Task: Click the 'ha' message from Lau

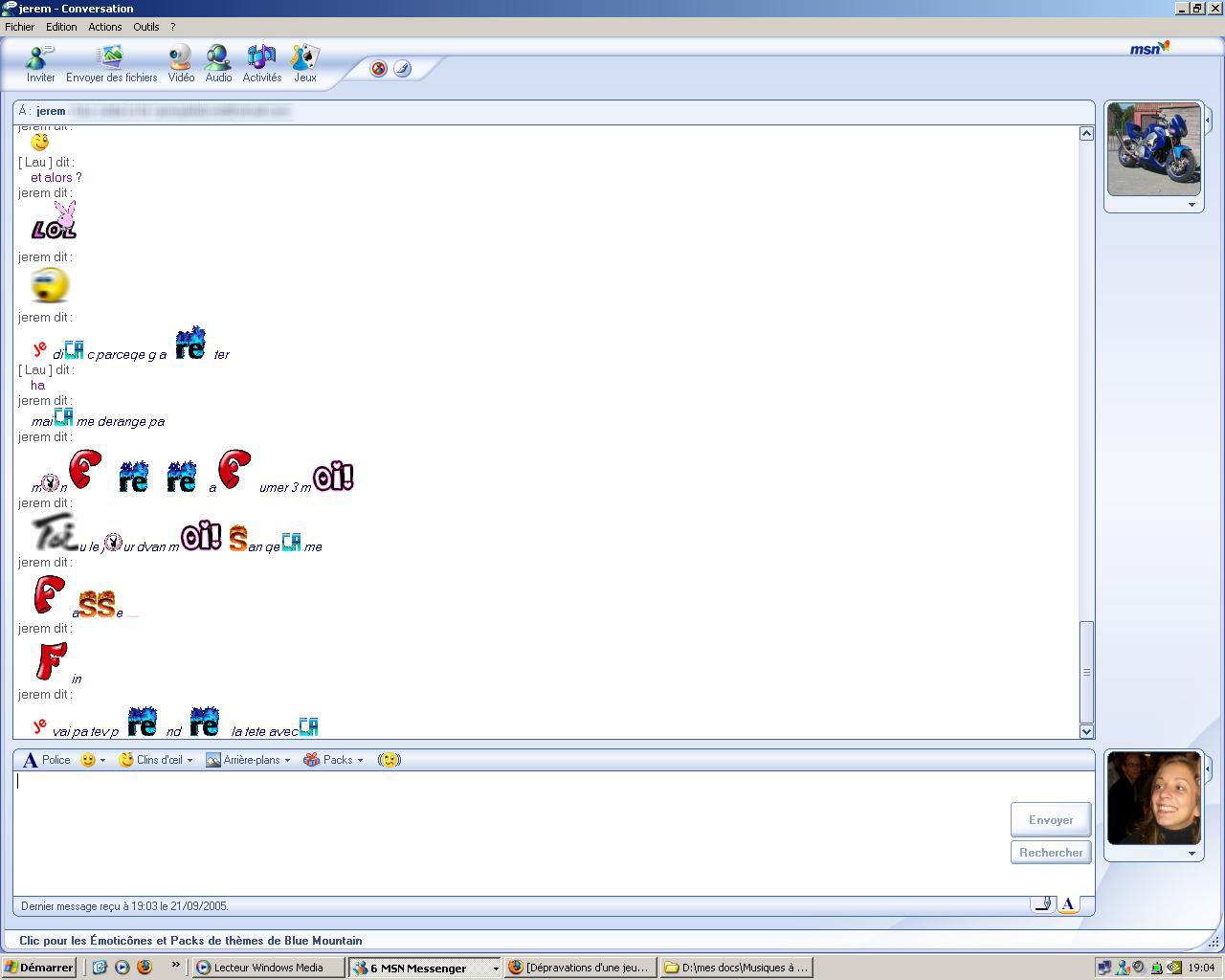Action: 37,385
